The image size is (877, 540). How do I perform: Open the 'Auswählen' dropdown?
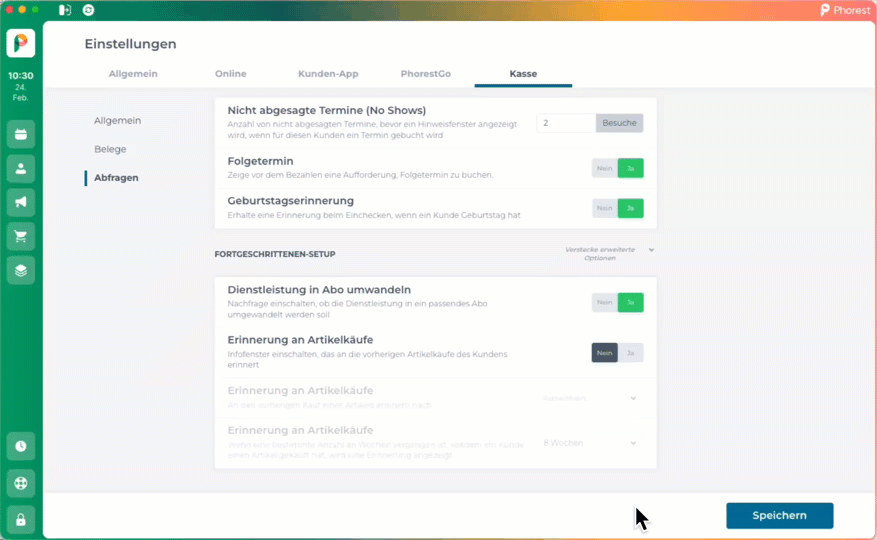pos(589,398)
